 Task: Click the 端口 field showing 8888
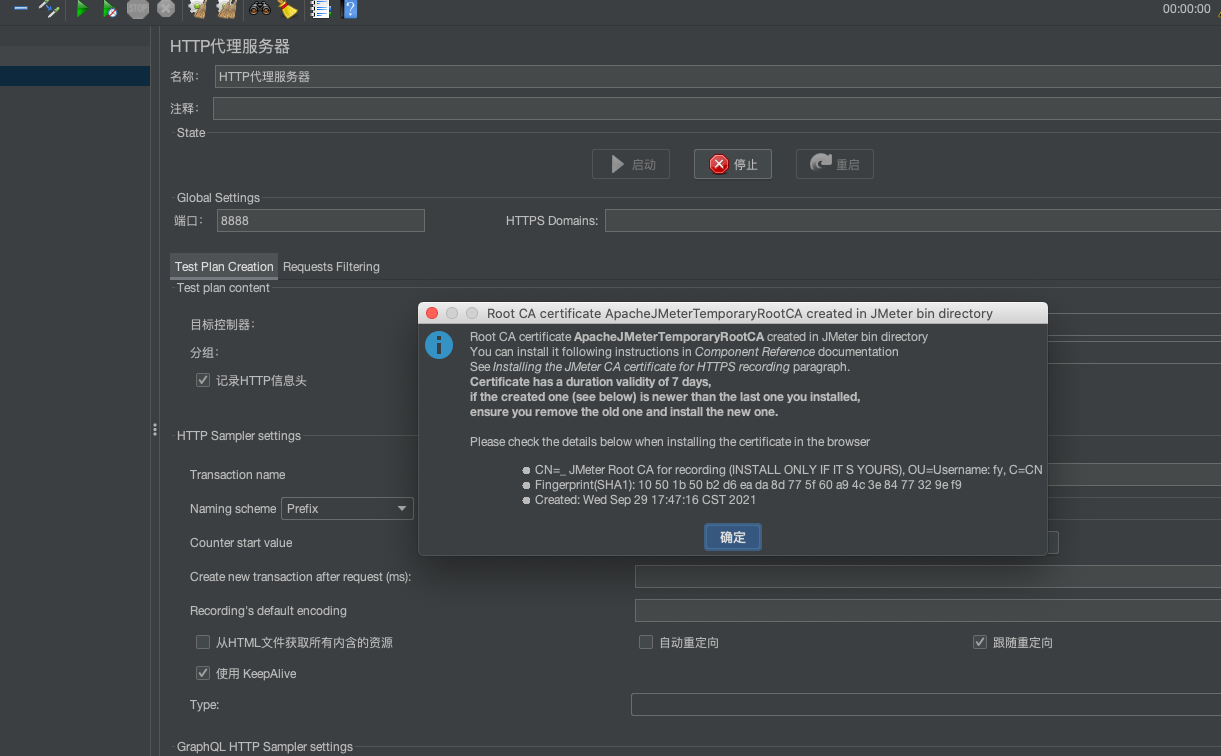coord(321,220)
